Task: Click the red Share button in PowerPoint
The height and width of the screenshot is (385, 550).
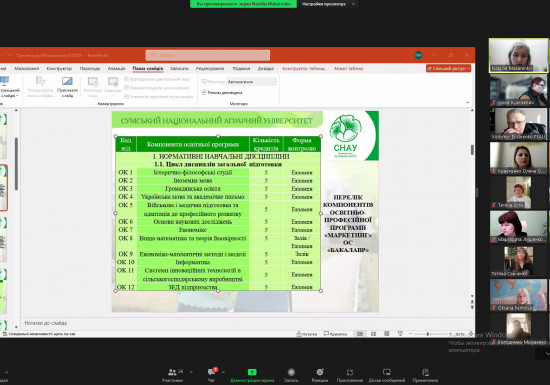Action: coord(448,68)
